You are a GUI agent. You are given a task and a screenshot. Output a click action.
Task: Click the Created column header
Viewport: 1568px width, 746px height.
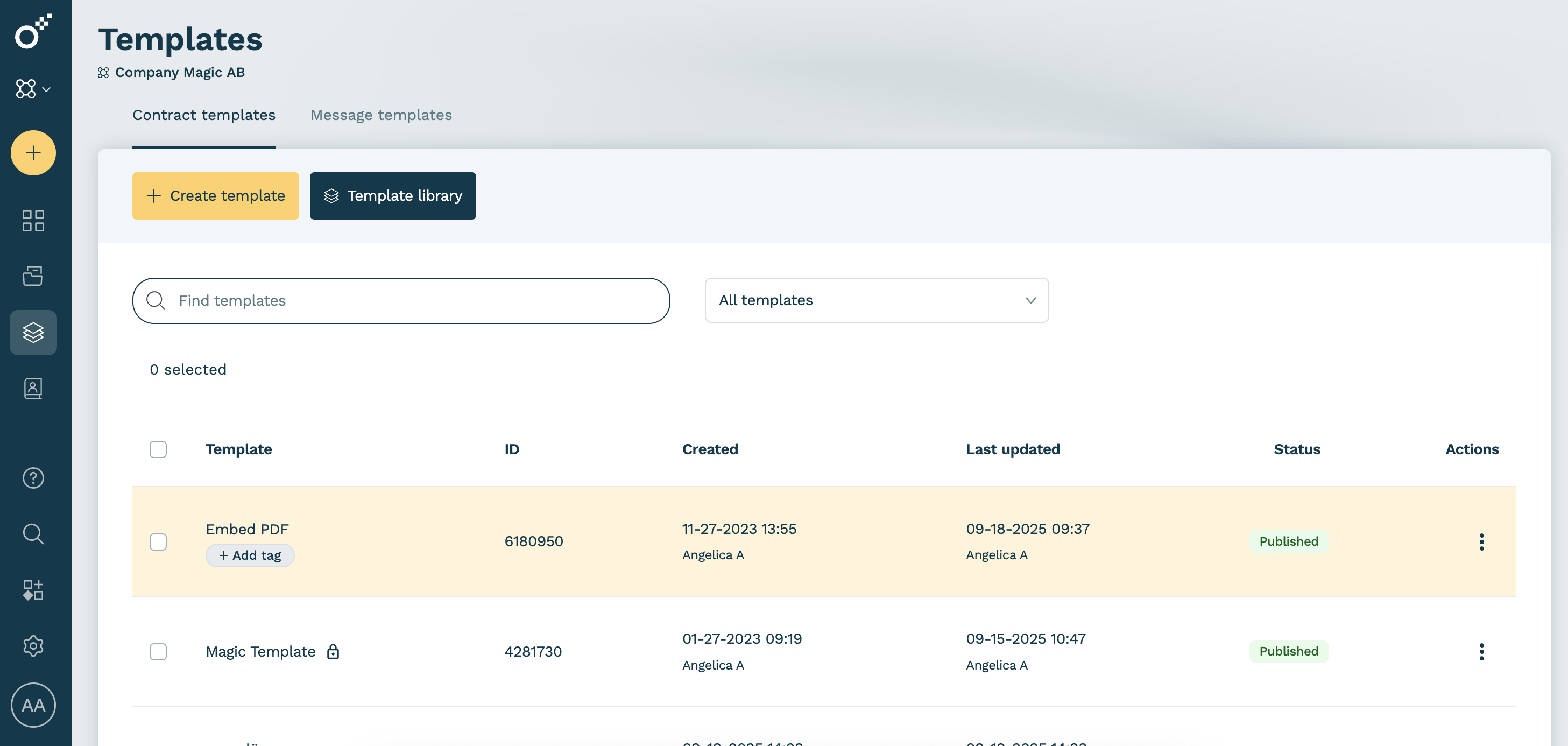[x=710, y=449]
